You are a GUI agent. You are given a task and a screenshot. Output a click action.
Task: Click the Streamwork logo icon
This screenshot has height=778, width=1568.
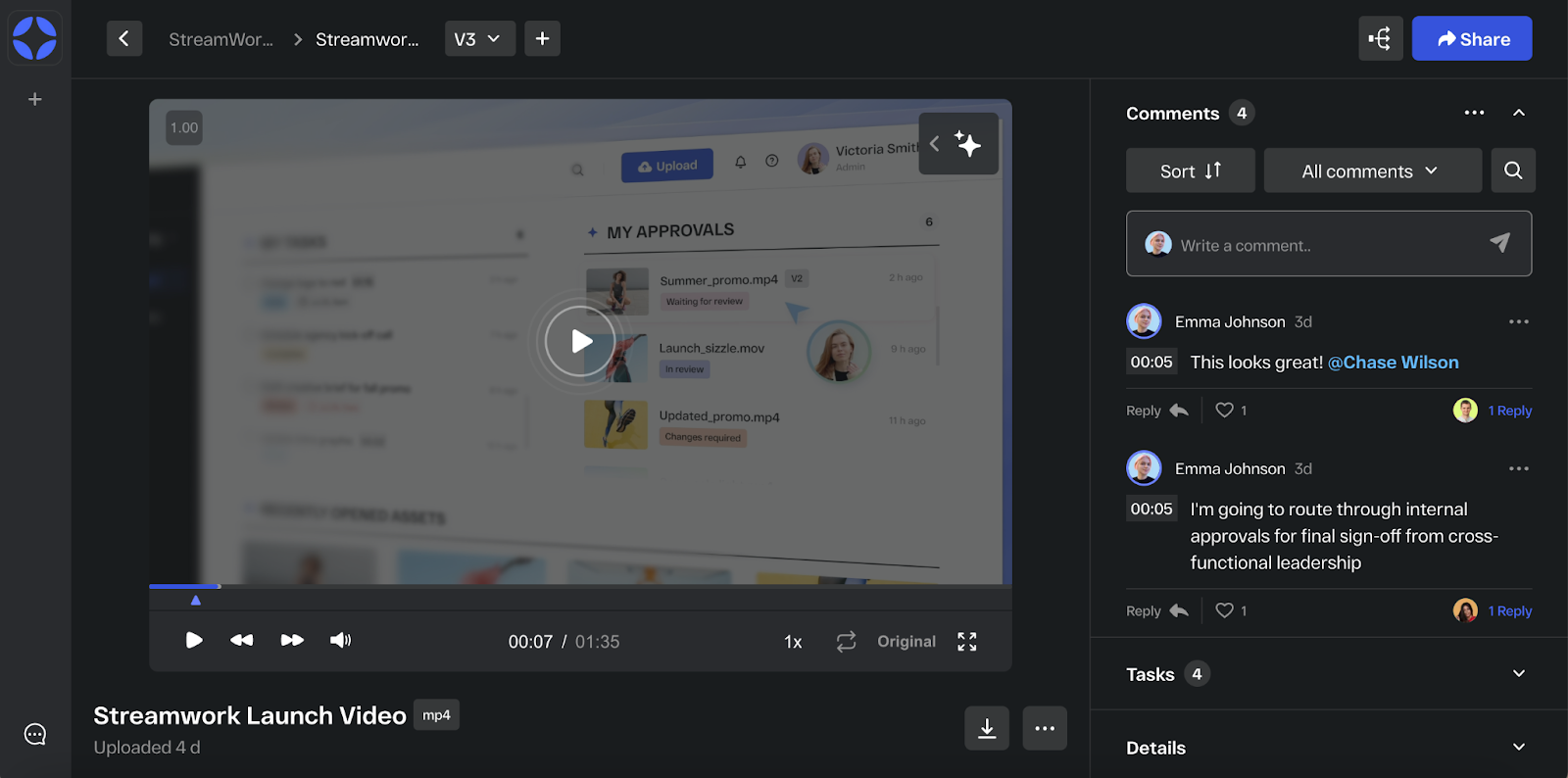(35, 38)
